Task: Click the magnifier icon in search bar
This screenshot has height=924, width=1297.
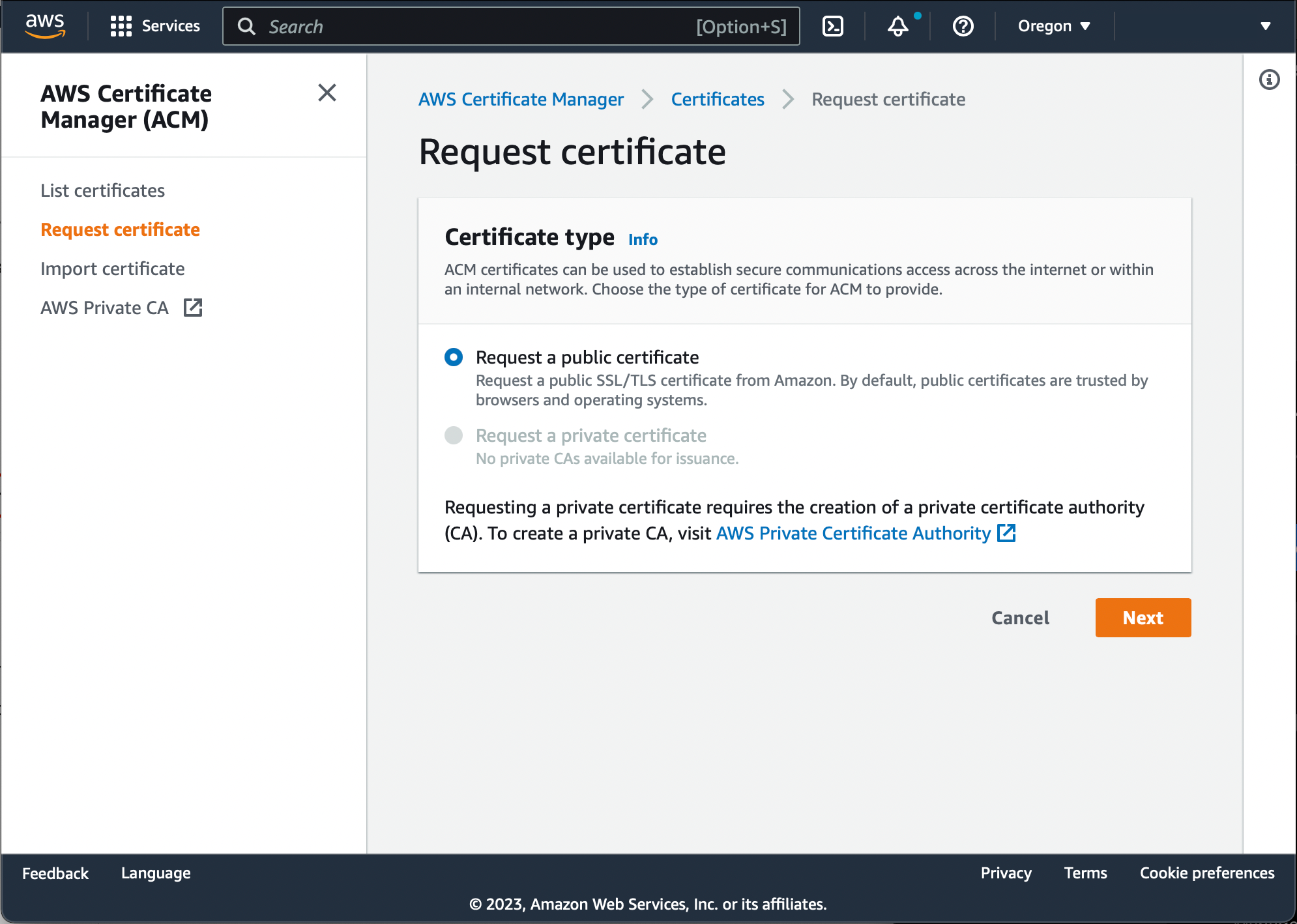Action: tap(246, 26)
